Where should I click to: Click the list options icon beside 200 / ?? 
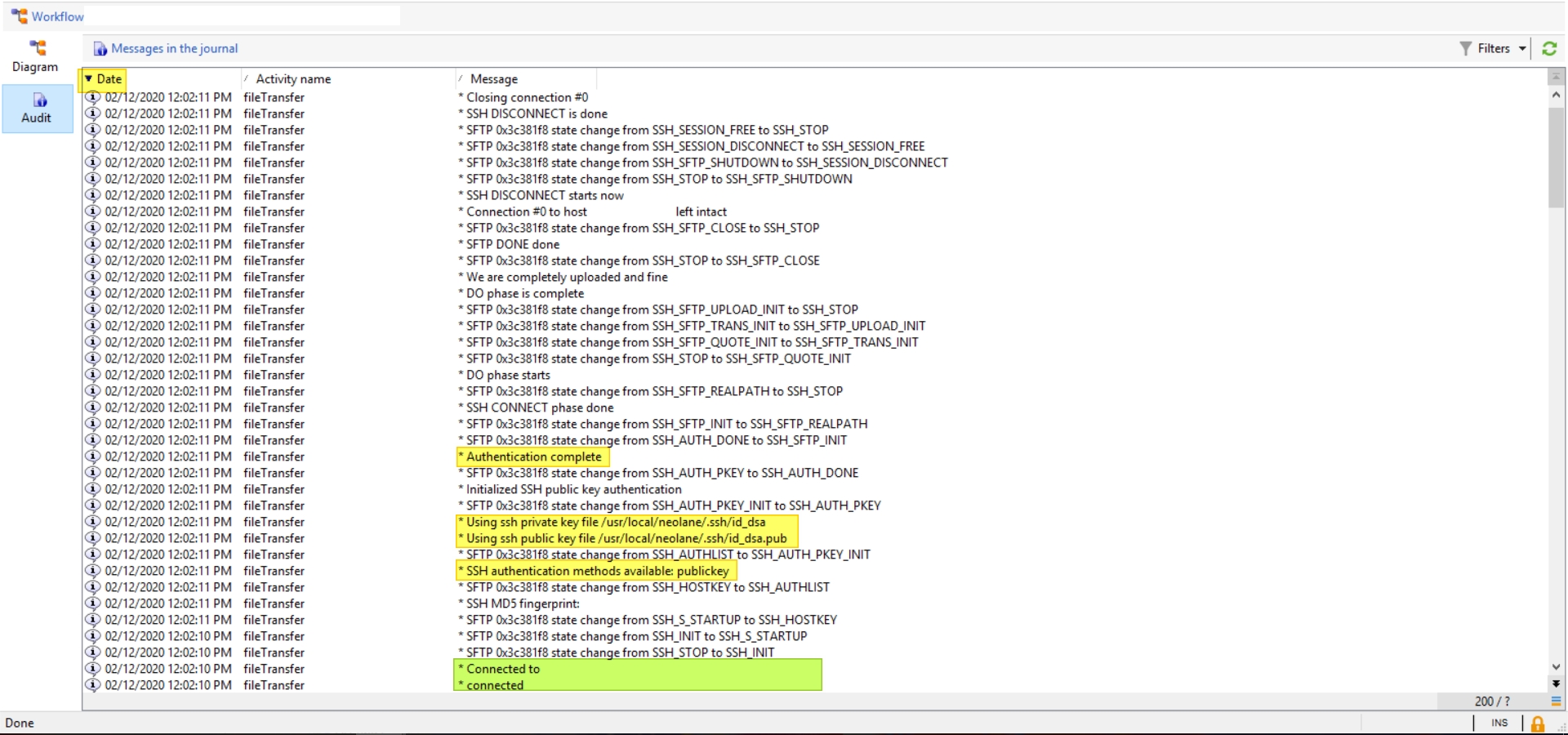1556,702
